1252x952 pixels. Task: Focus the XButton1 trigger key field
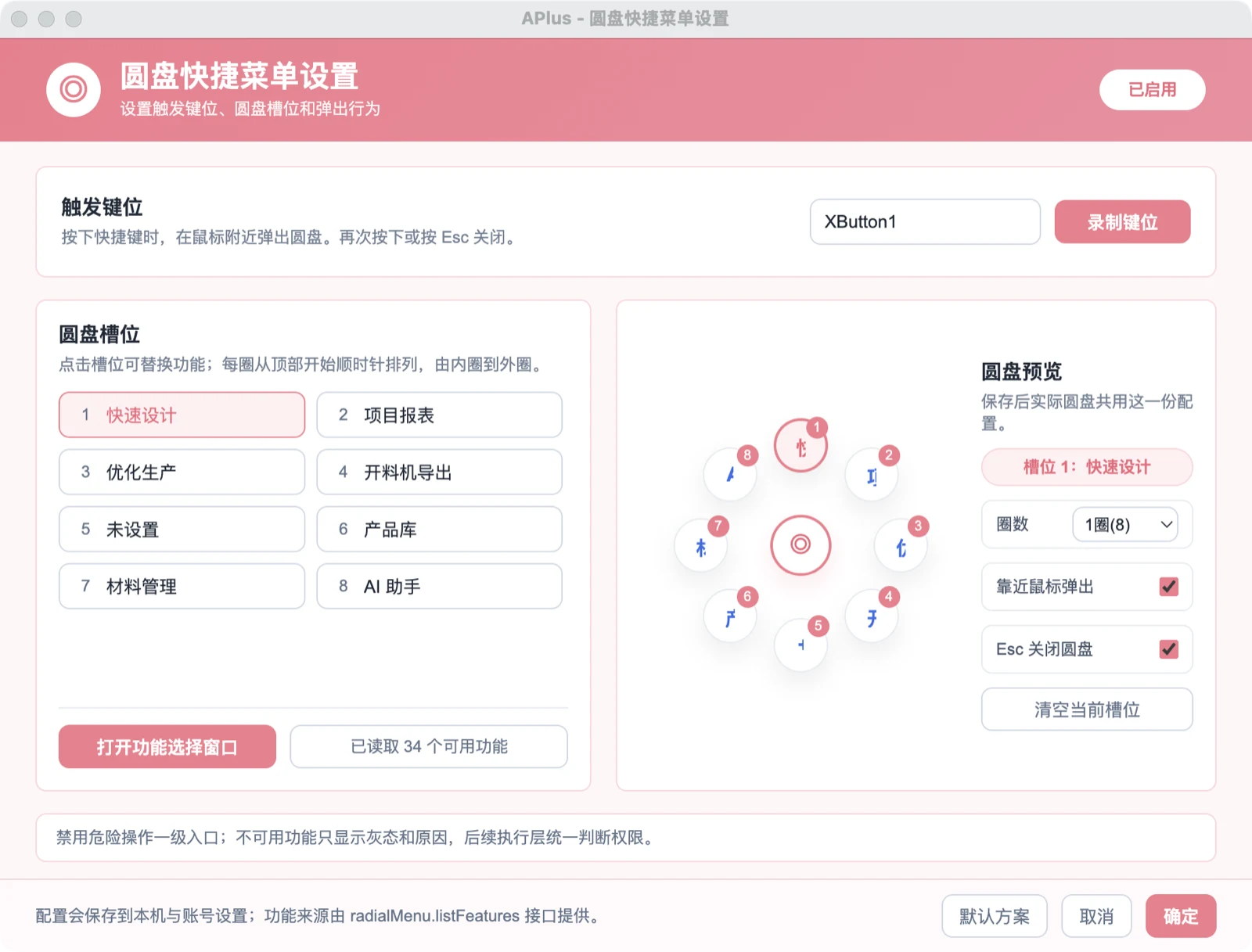[925, 222]
